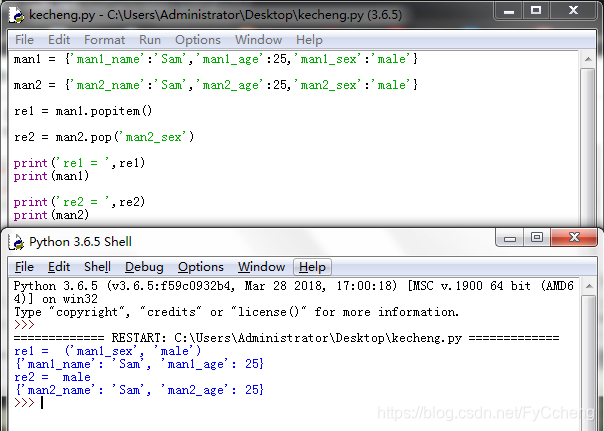Click the line "print('re2 = ',re2)"
604x431 pixels.
(x=79, y=202)
